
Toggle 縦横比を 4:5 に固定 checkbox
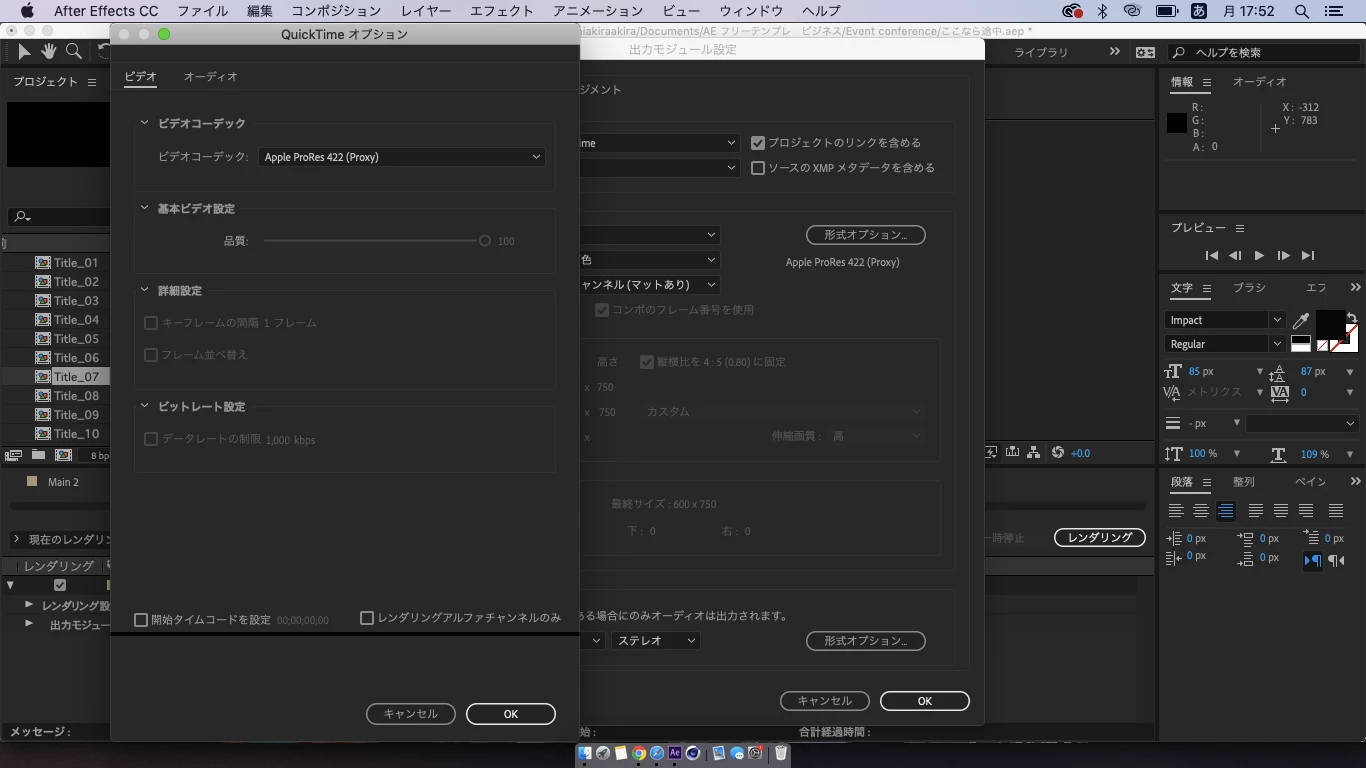pyautogui.click(x=647, y=362)
